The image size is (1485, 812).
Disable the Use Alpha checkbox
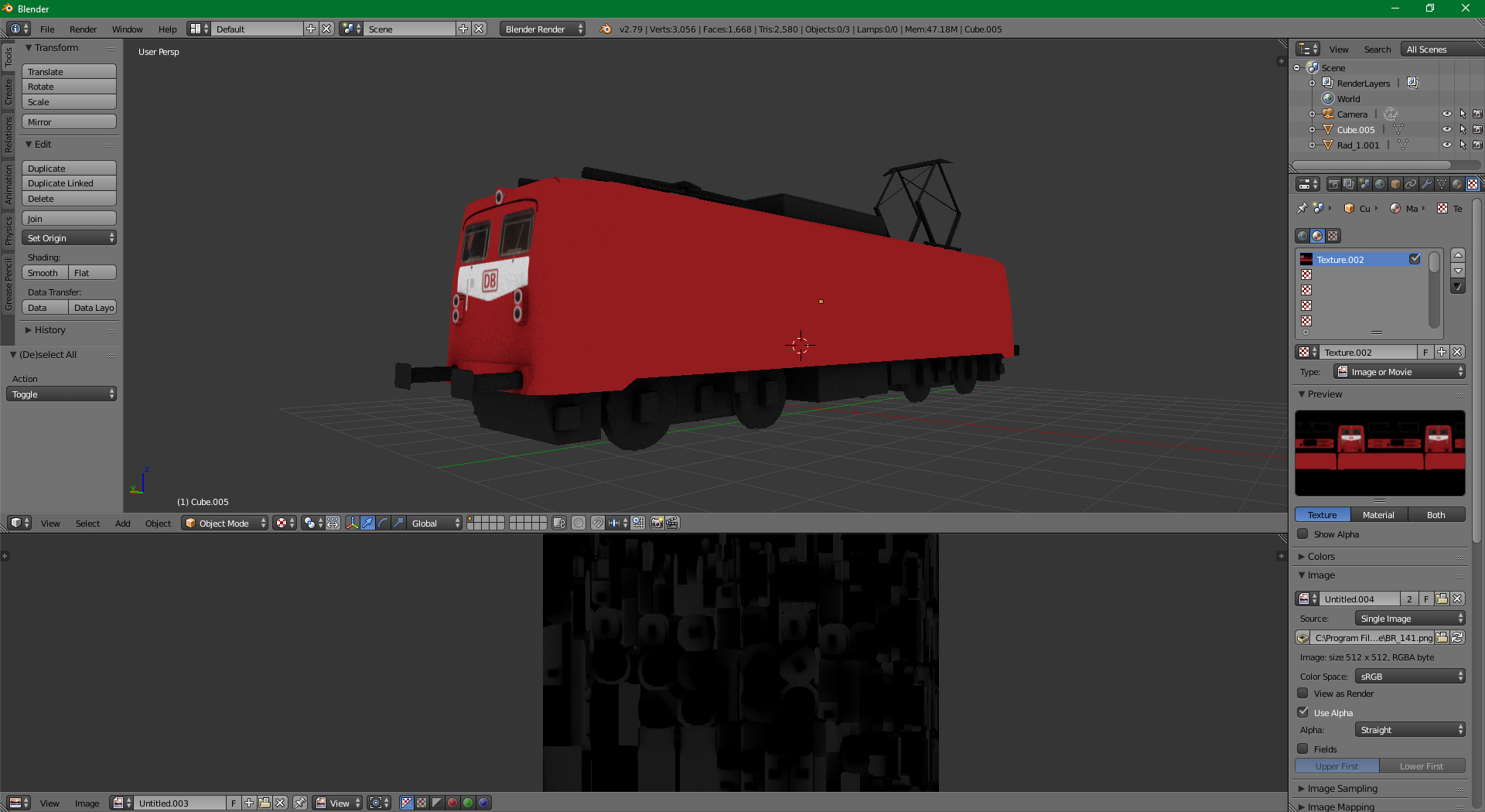tap(1303, 712)
